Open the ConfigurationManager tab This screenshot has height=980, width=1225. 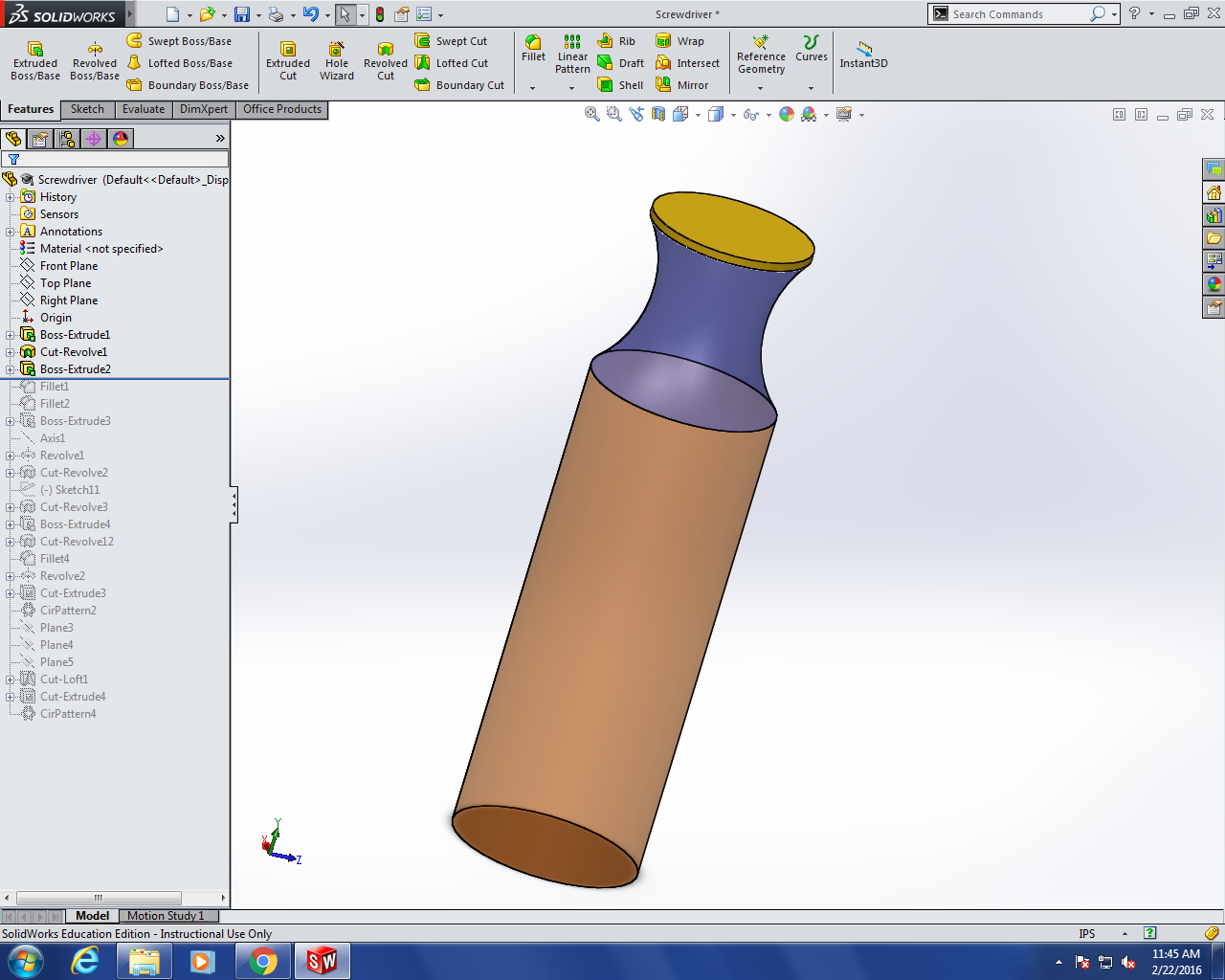tap(67, 139)
